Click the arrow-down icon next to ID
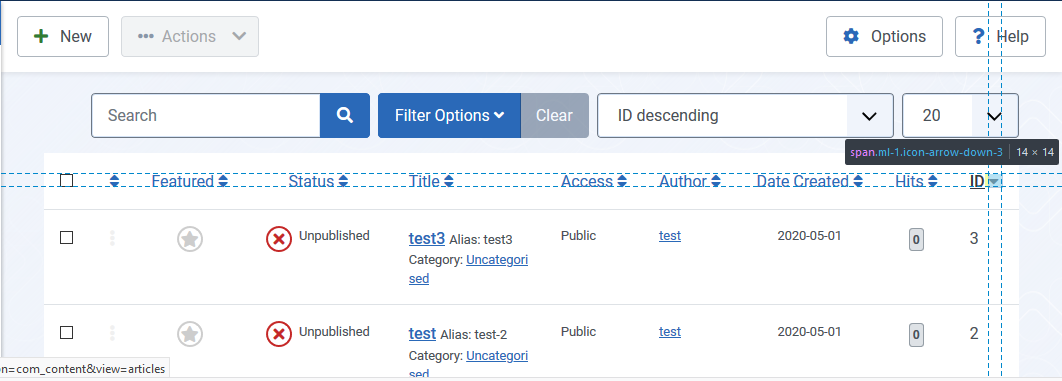Image resolution: width=1062 pixels, height=381 pixels. [994, 181]
